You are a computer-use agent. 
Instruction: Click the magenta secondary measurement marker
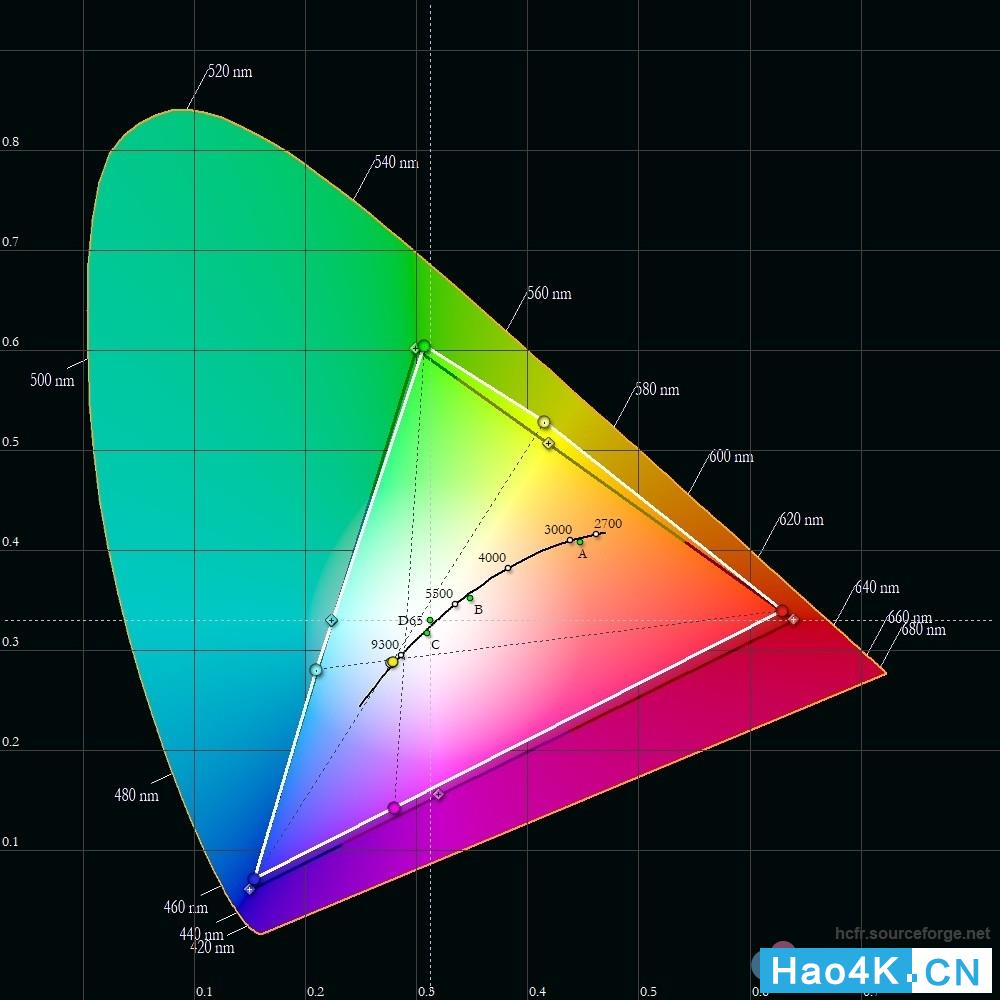coord(395,807)
